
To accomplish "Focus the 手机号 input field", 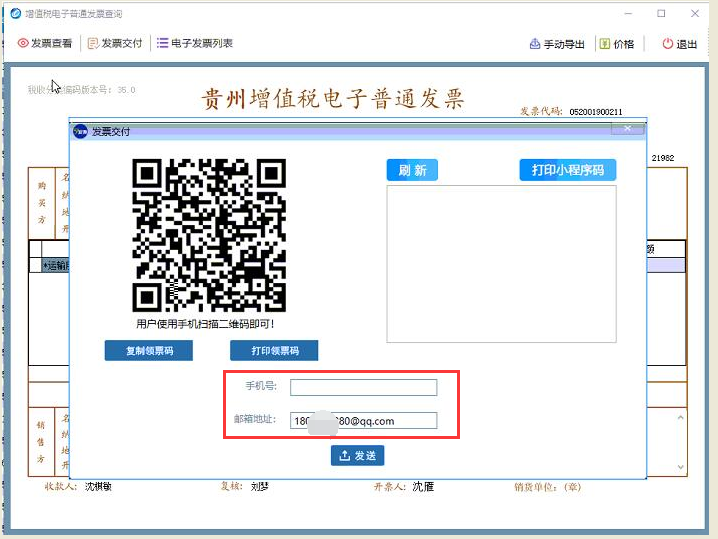I will 364,387.
